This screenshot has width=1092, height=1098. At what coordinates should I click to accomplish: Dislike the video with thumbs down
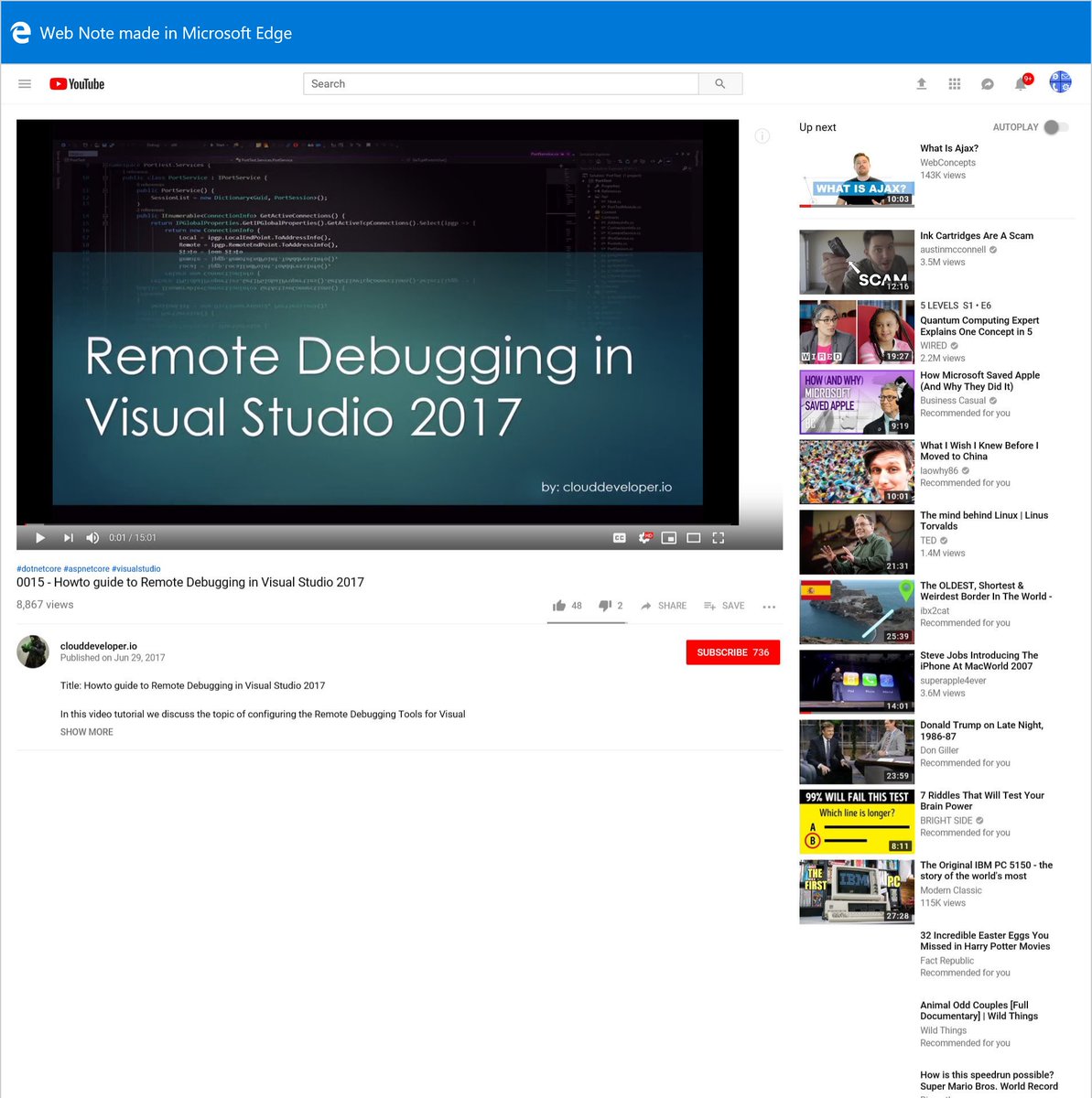[611, 606]
